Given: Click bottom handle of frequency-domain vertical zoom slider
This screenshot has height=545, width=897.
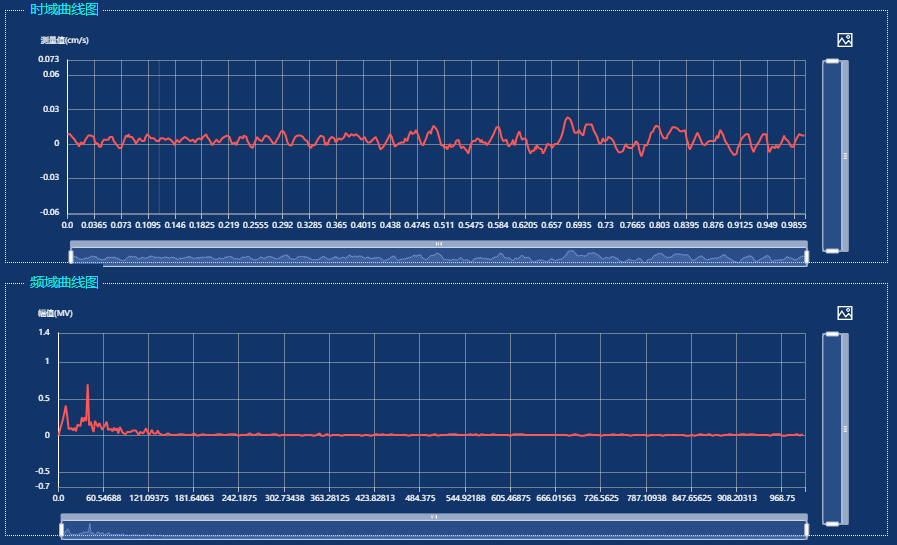Looking at the screenshot, I should pos(831,523).
